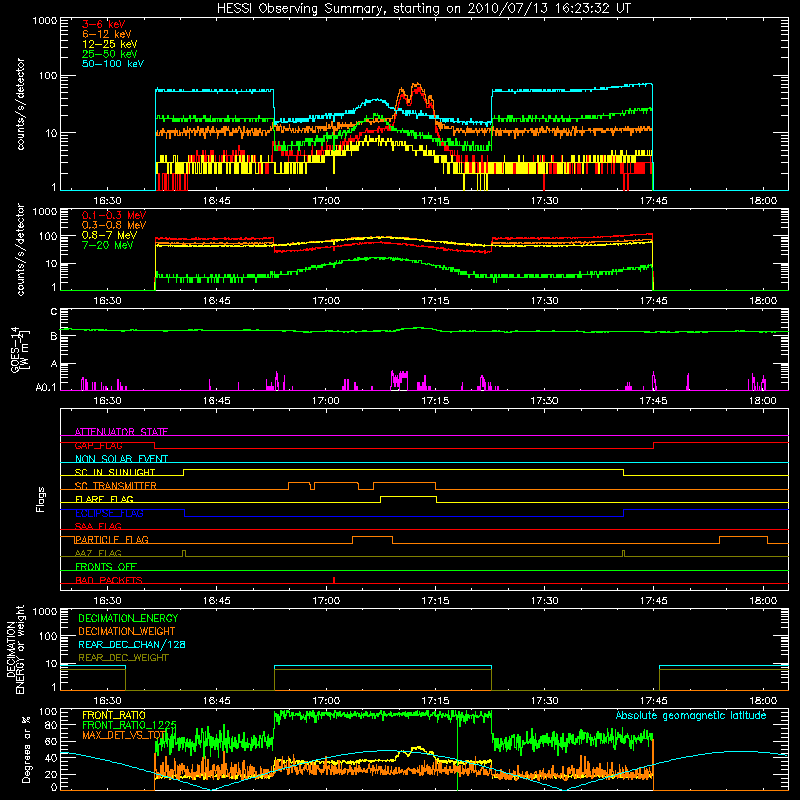Click the ATTENUATOR_STATE flag label

point(121,432)
